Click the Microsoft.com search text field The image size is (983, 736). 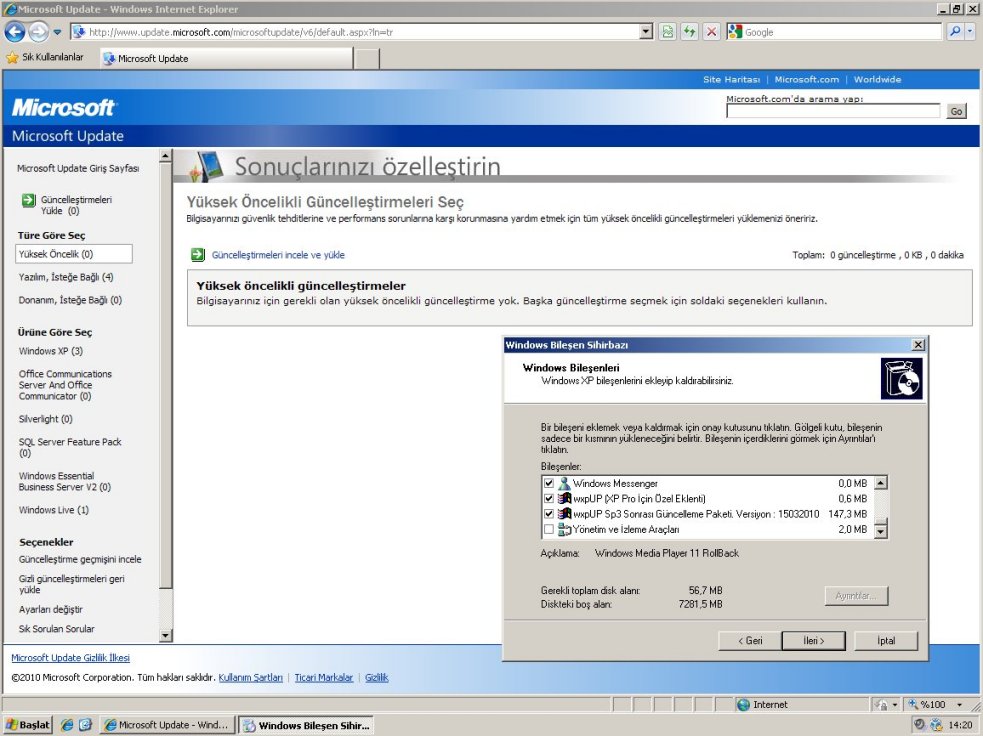pyautogui.click(x=833, y=111)
